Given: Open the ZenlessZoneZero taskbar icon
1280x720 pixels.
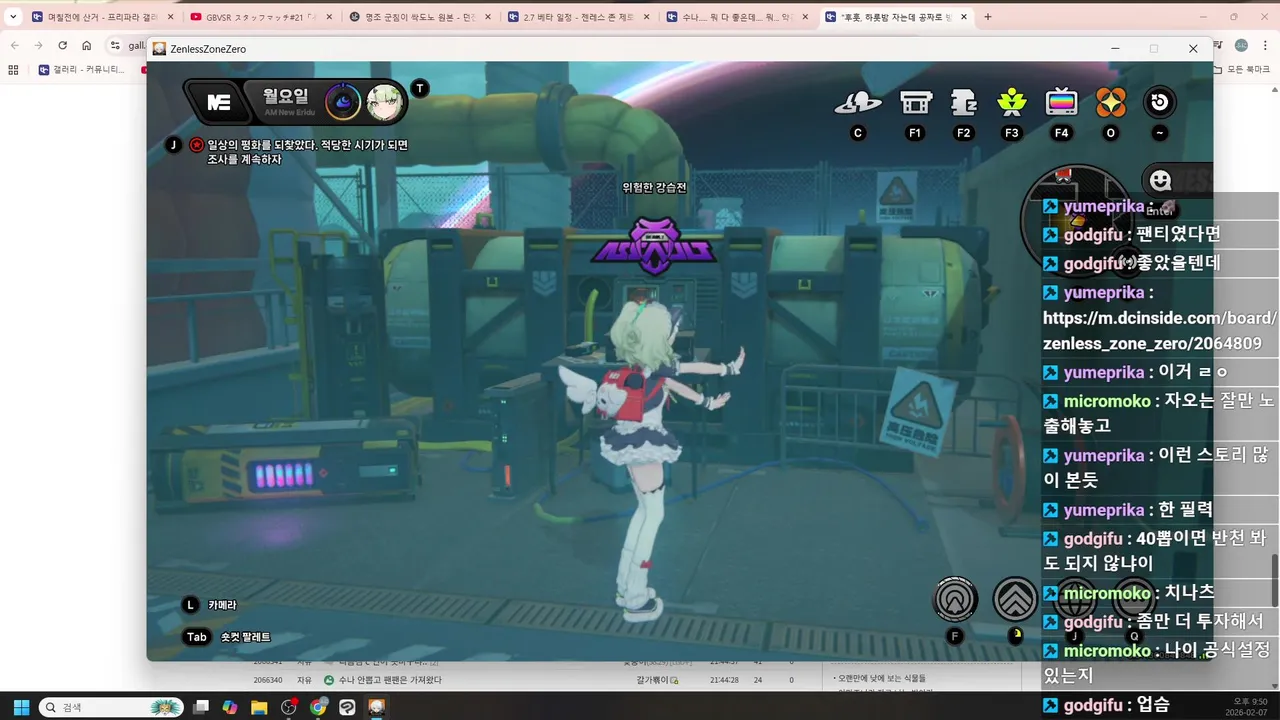Looking at the screenshot, I should [377, 707].
